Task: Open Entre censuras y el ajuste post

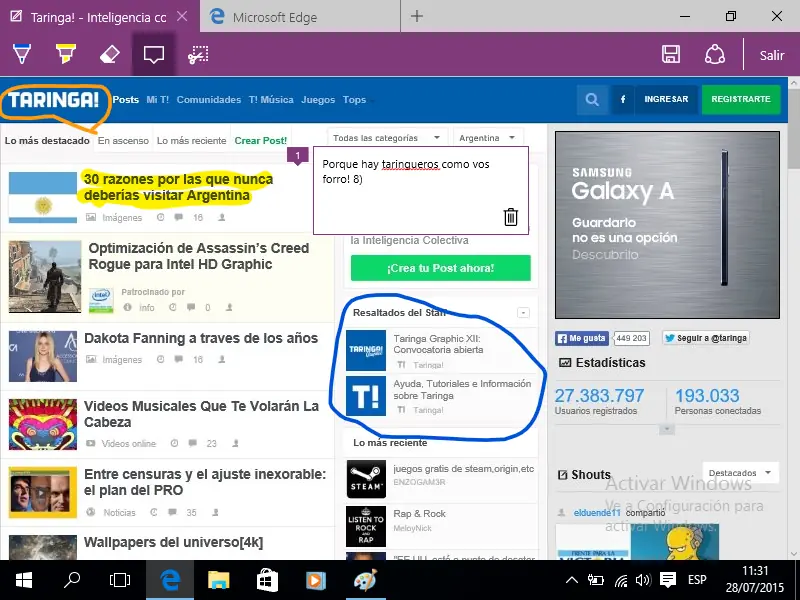Action: [205, 482]
